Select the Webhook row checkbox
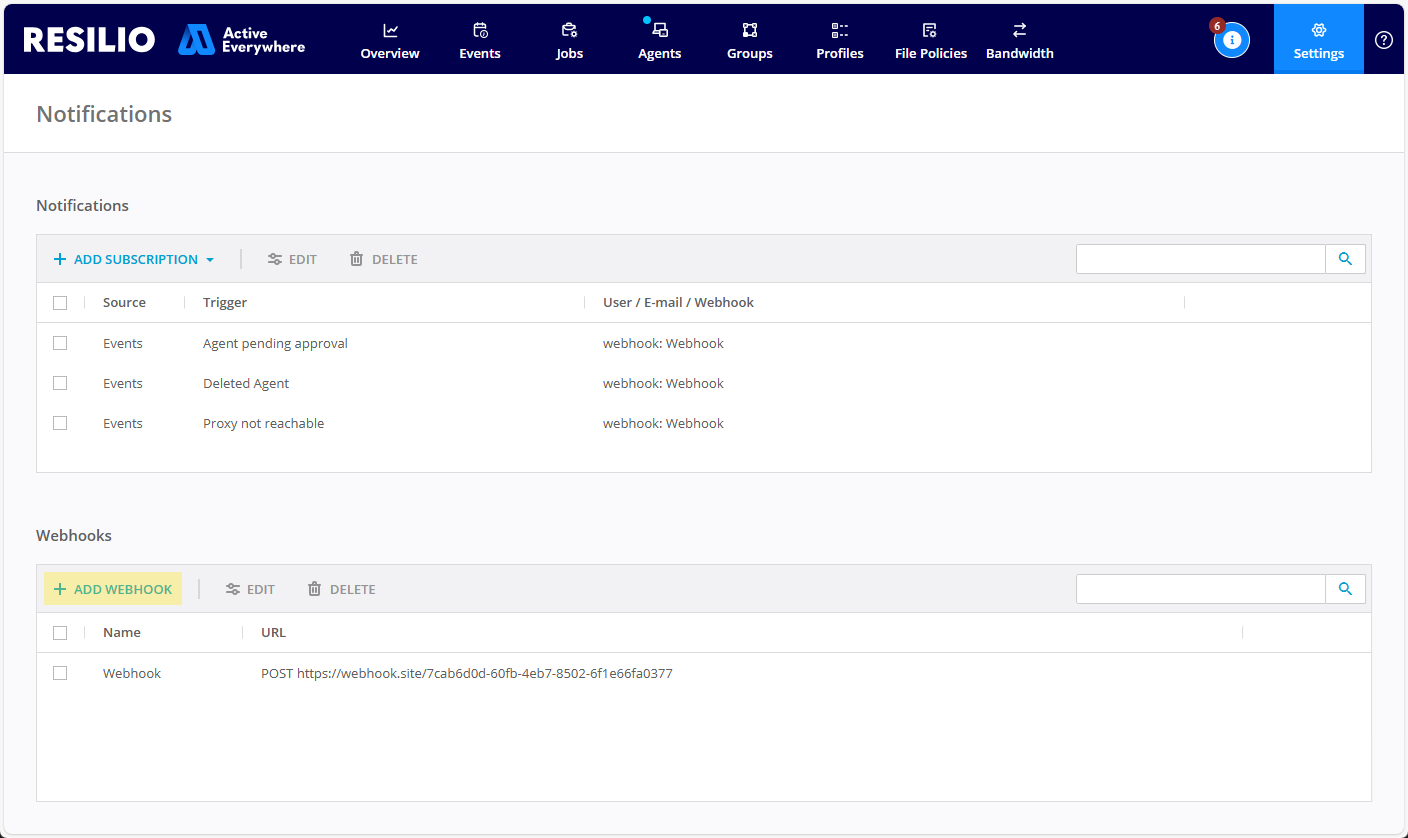The width and height of the screenshot is (1408, 838). tap(60, 673)
